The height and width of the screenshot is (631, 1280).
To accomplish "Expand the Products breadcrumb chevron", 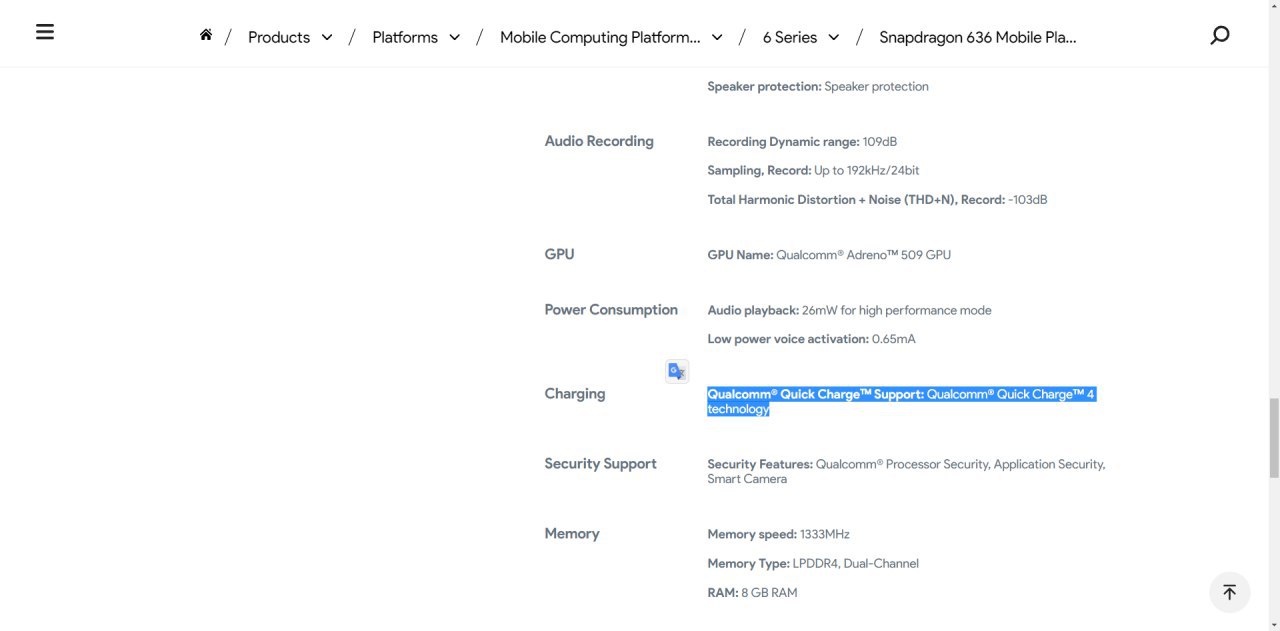I will click(x=327, y=38).
